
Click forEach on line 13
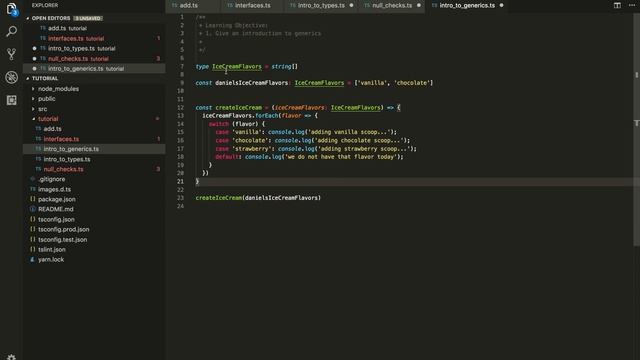click(x=267, y=116)
